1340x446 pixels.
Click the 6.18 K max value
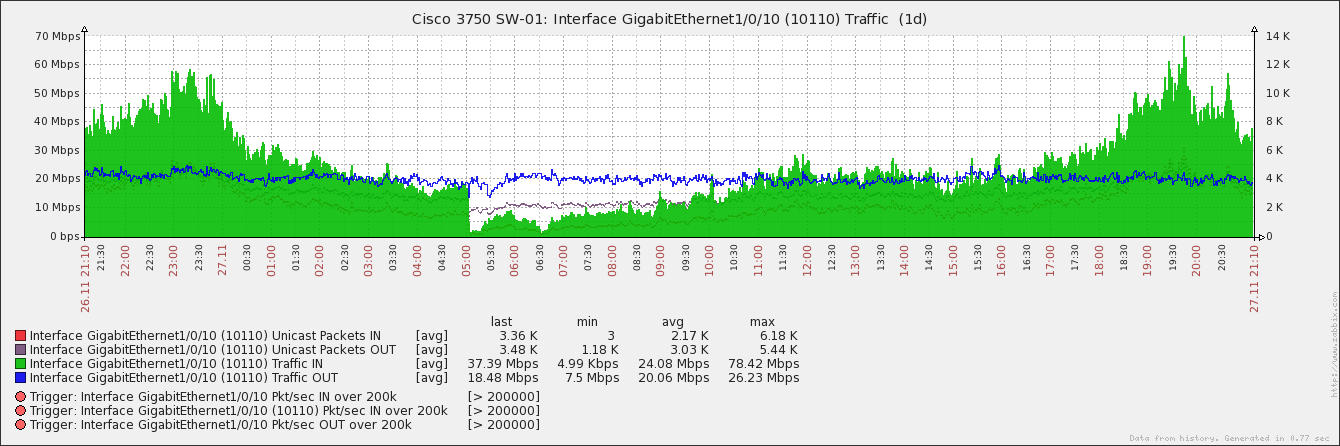coord(779,336)
